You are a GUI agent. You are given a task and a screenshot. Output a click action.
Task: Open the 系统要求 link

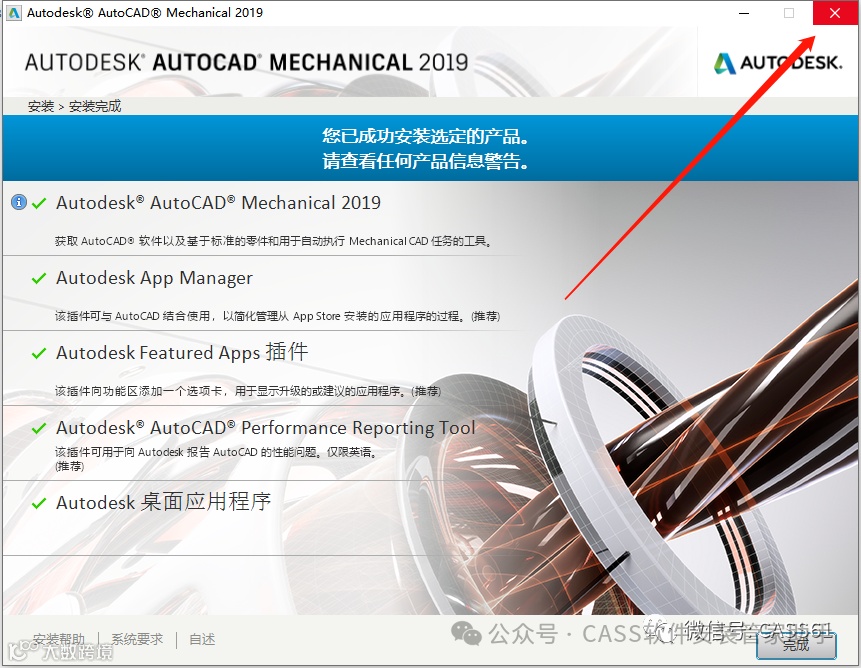click(137, 639)
